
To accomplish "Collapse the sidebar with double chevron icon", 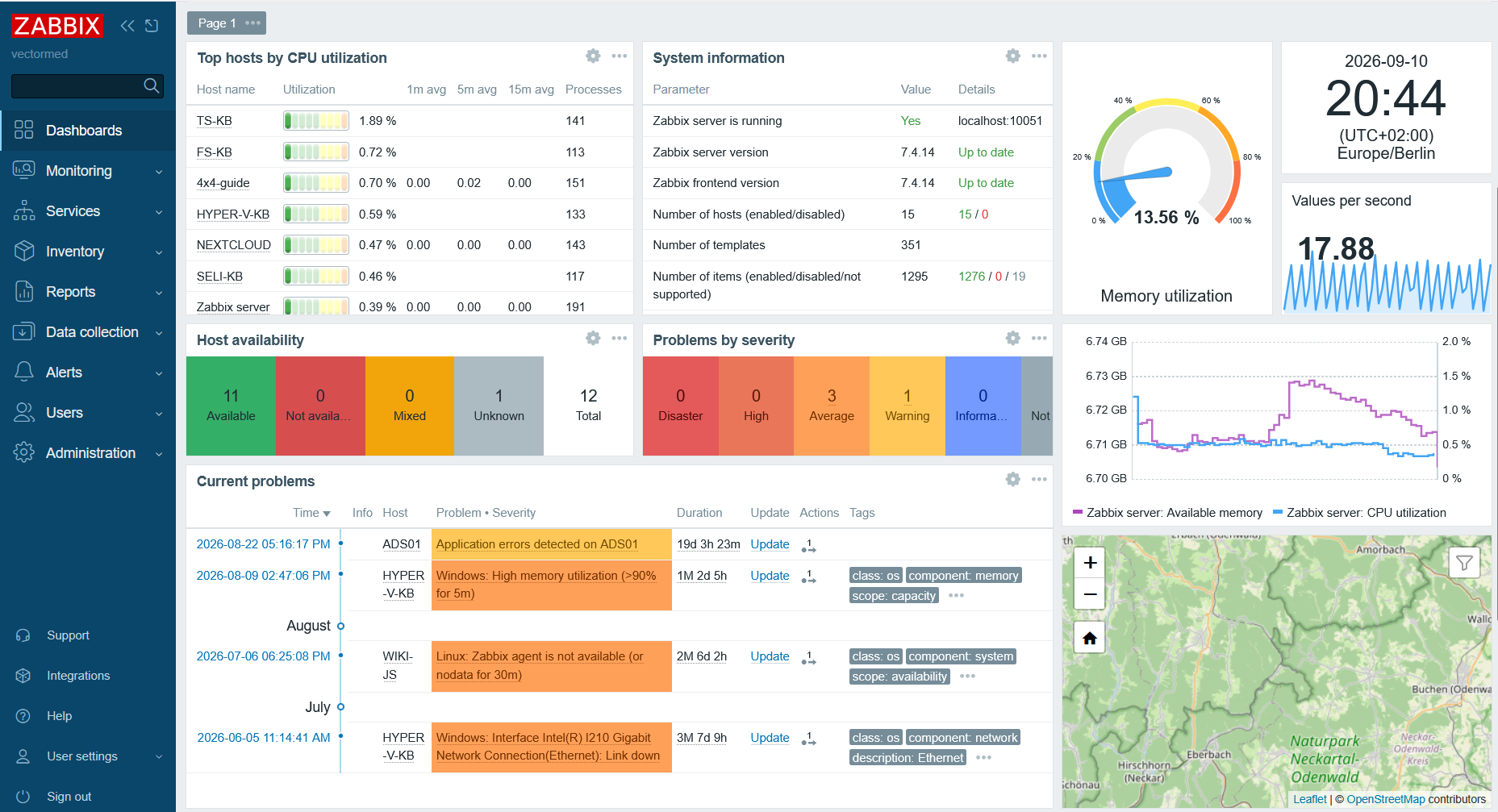I will tap(127, 26).
